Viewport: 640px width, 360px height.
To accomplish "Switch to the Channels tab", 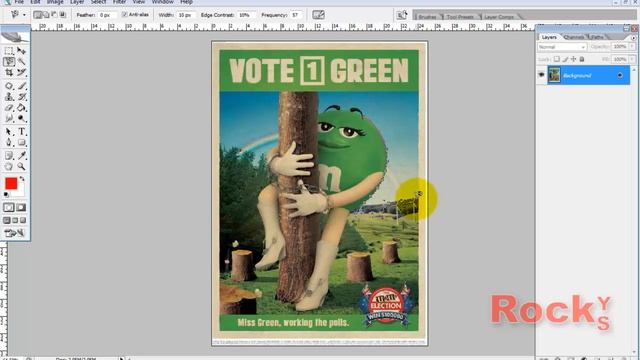I will (x=573, y=37).
